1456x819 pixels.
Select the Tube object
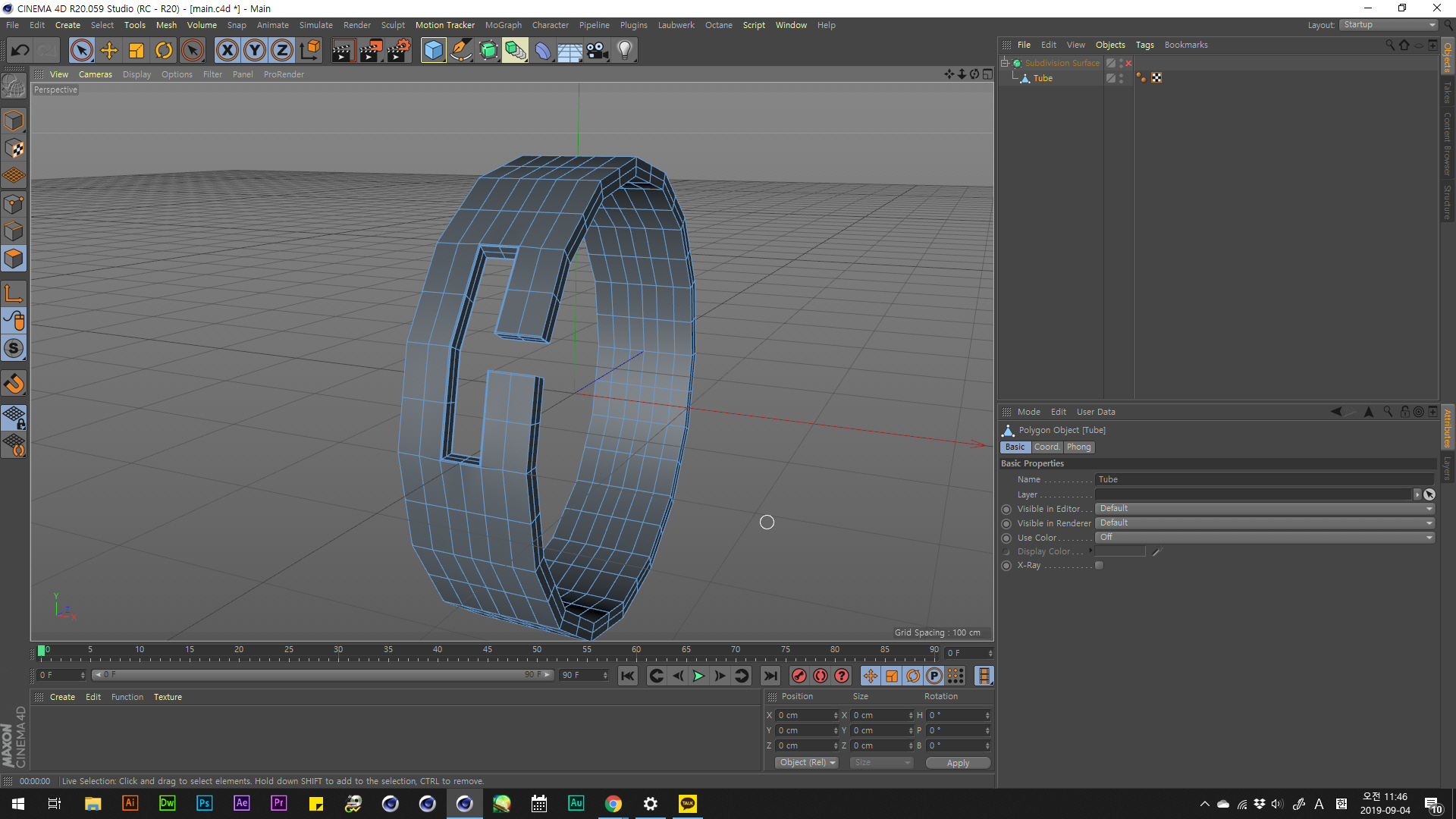pyautogui.click(x=1043, y=78)
